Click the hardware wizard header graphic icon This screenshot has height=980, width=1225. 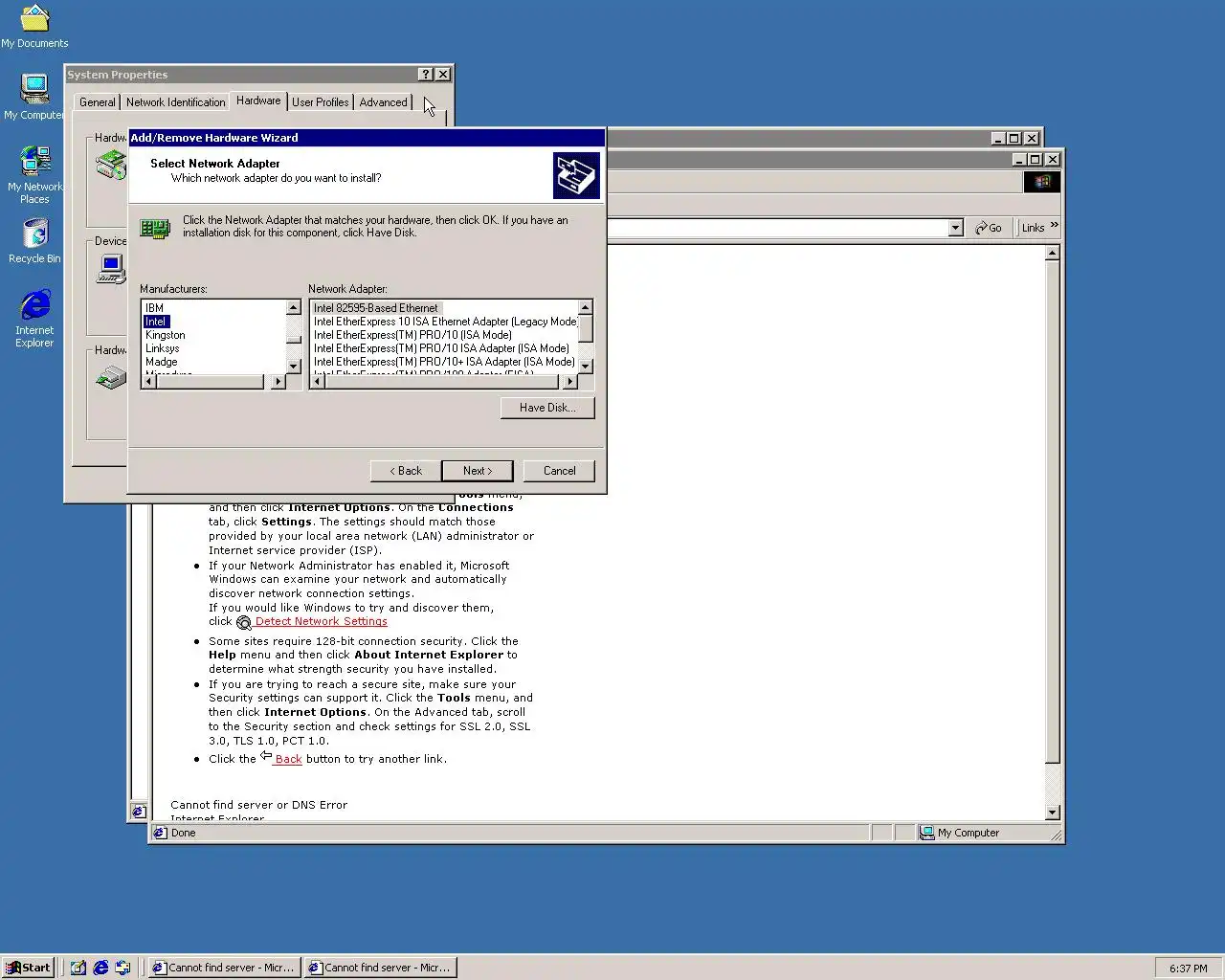576,175
